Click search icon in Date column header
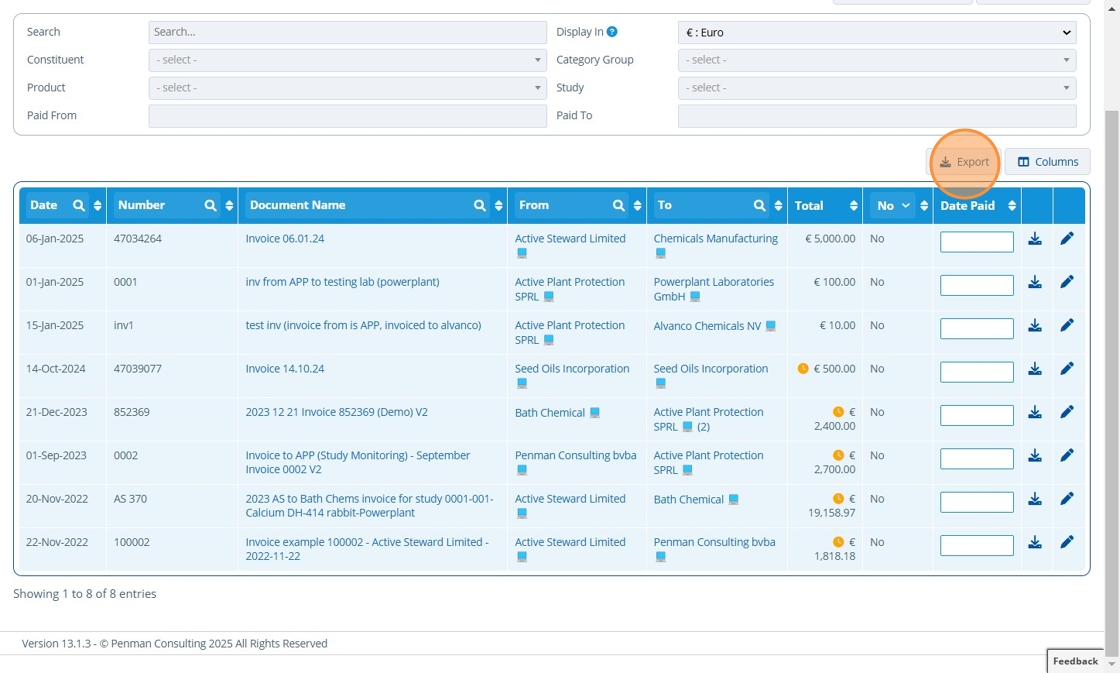The image size is (1120, 673). coord(79,206)
